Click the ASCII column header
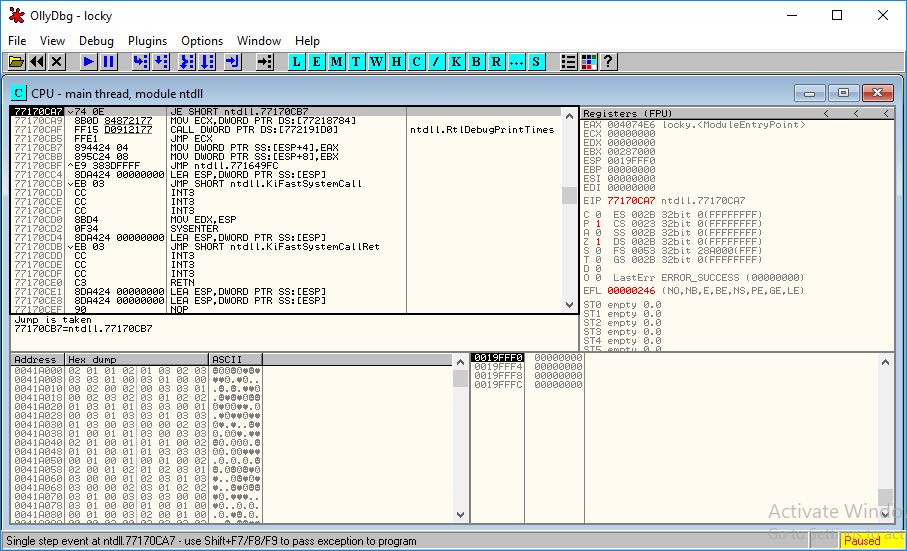Screen dimensions: 907x551 235,360
